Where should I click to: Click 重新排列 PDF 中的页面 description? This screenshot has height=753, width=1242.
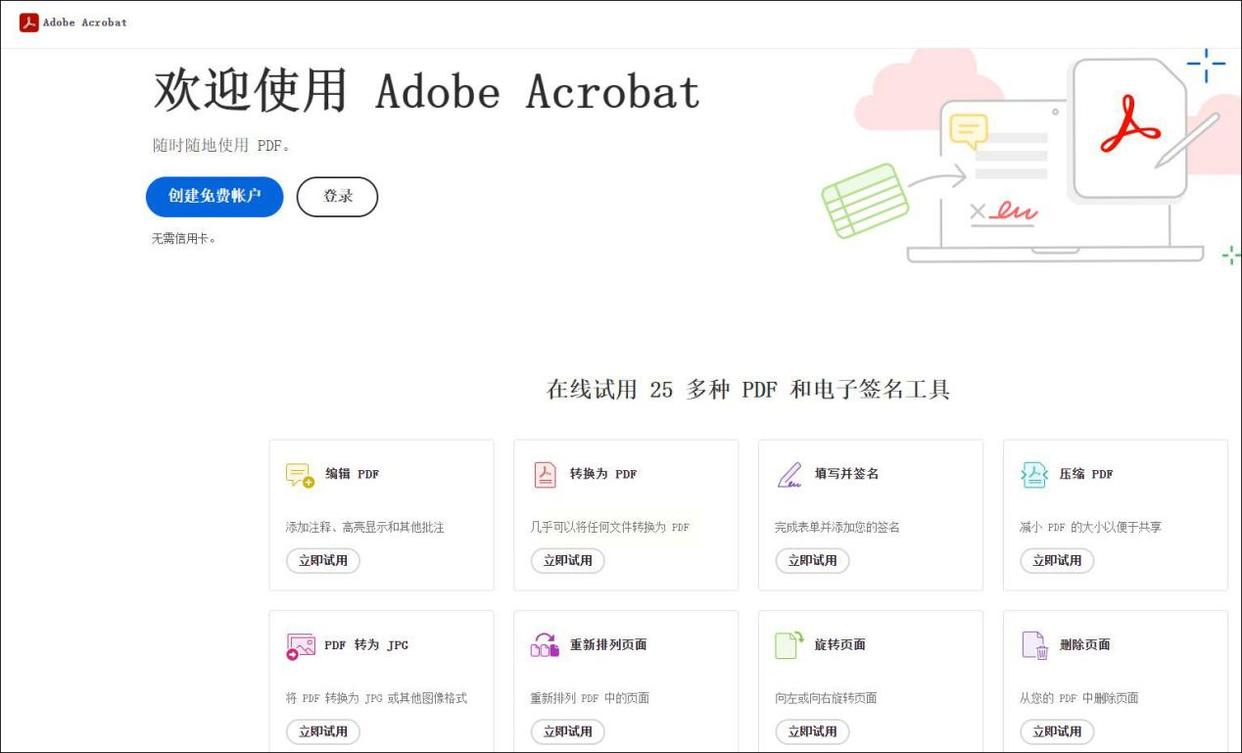[590, 698]
